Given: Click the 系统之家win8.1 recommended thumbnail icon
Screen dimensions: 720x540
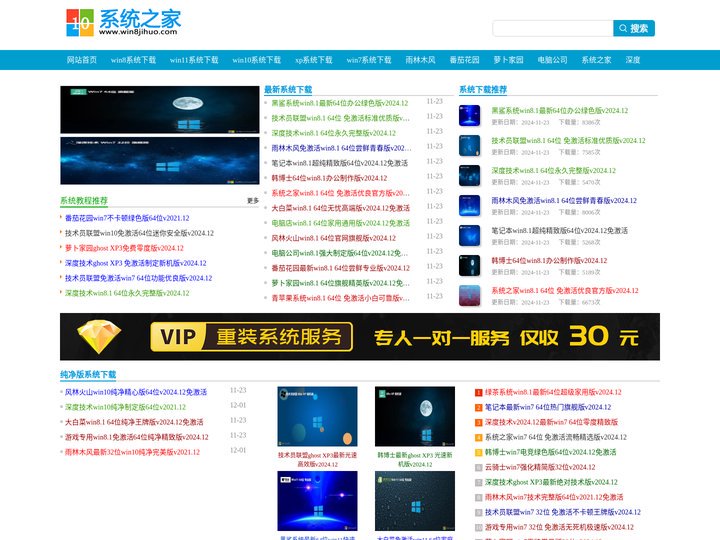Looking at the screenshot, I should [469, 295].
